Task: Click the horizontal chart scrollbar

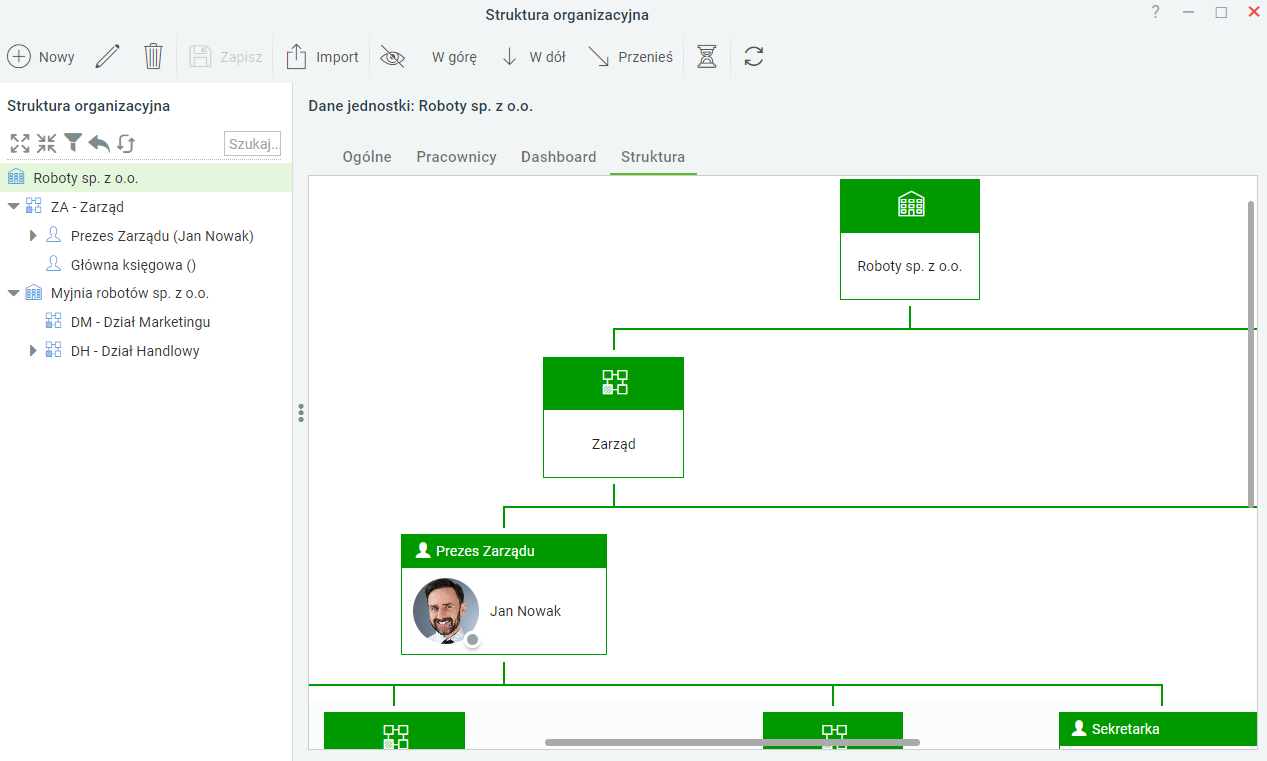Action: click(x=732, y=743)
